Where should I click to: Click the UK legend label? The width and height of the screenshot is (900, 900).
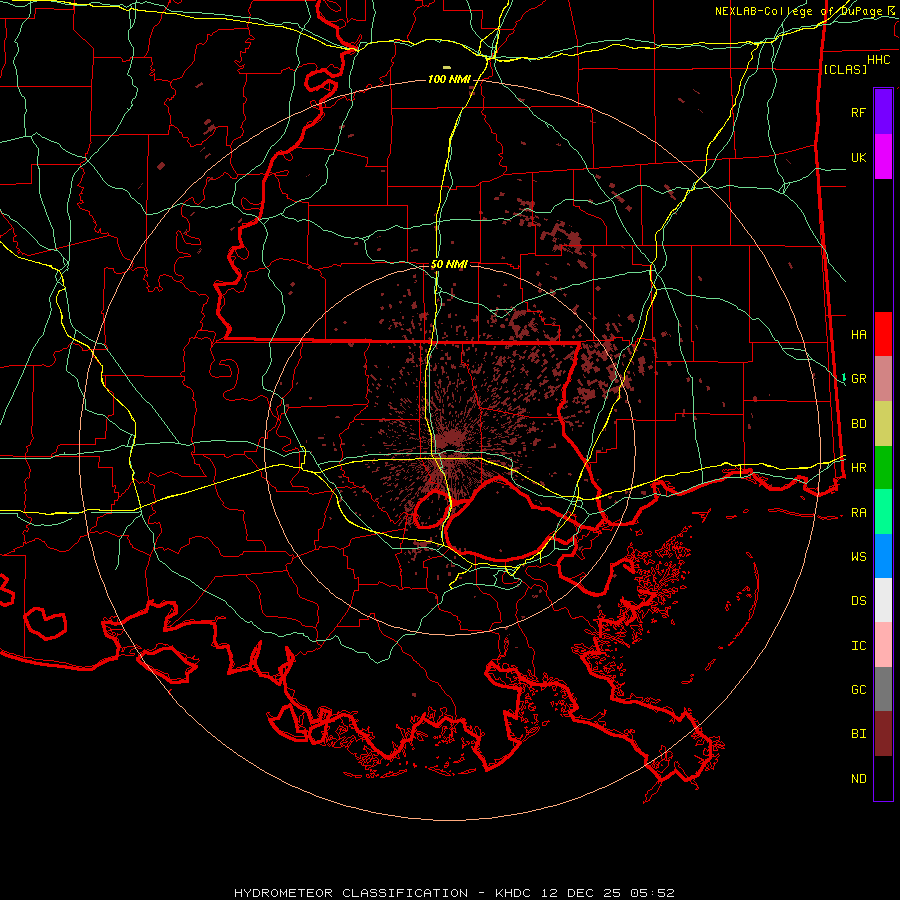(x=858, y=157)
